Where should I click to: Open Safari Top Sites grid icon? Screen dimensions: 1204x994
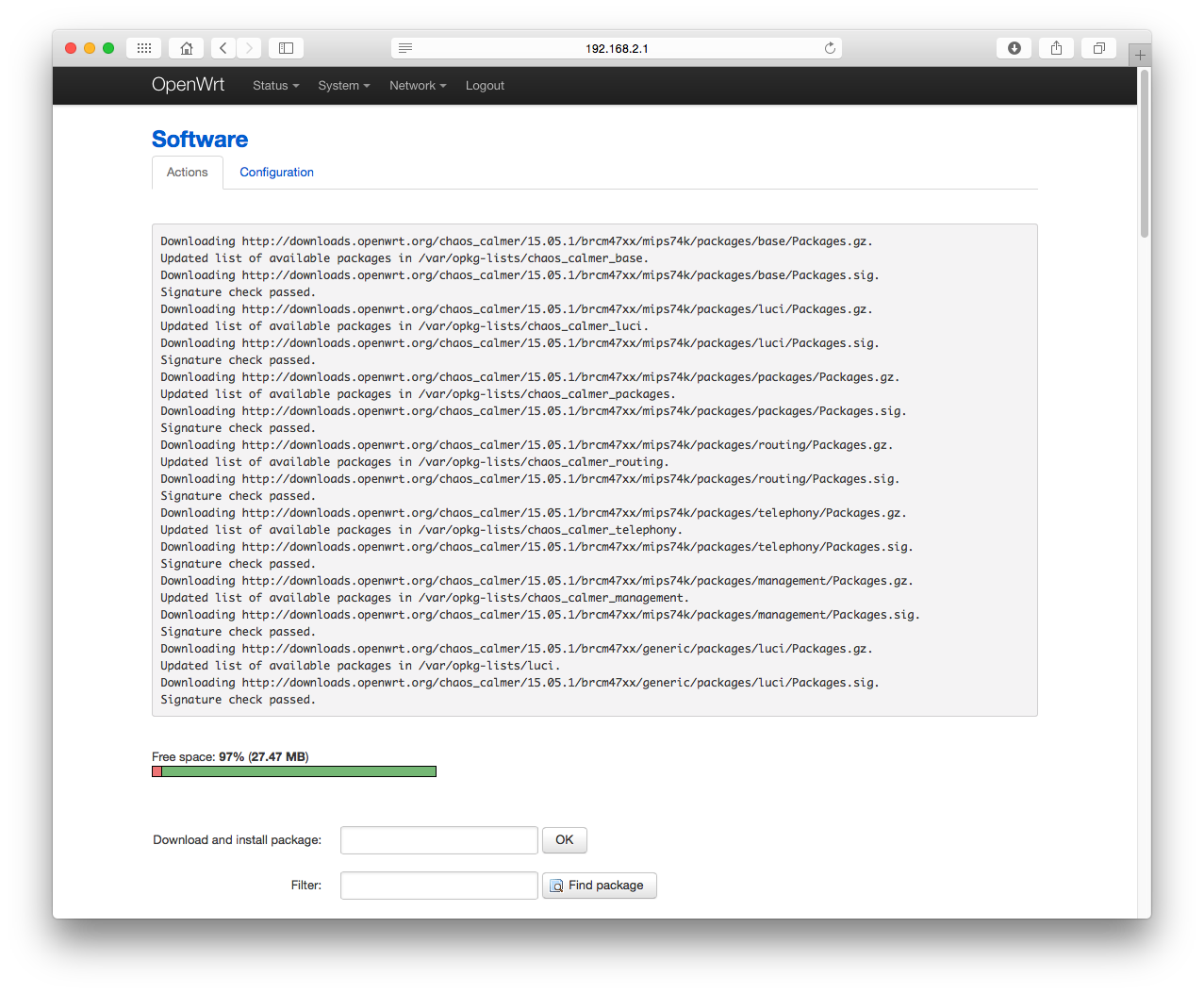coord(143,48)
